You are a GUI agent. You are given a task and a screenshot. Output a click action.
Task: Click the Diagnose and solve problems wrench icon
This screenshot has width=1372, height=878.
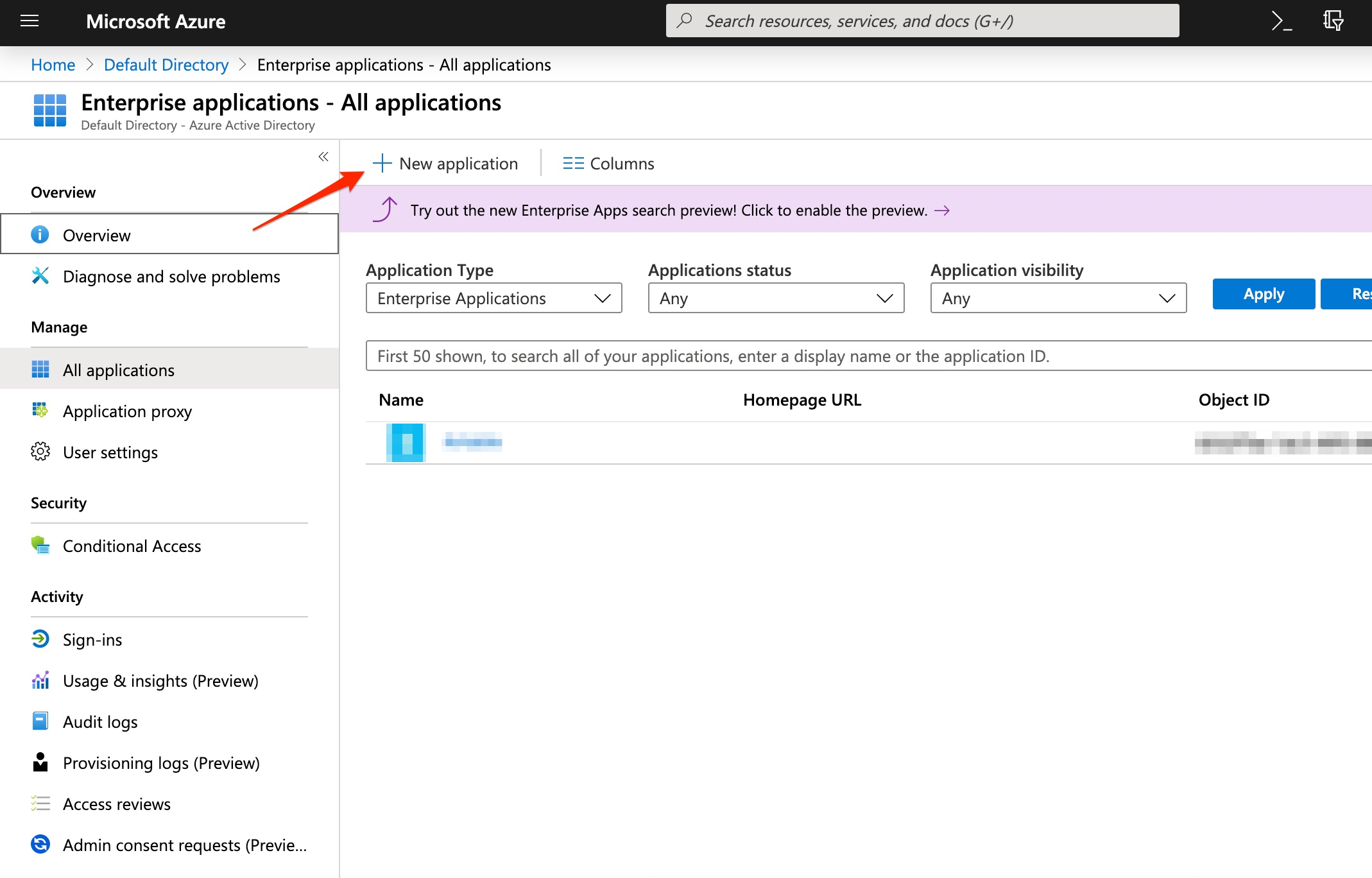(x=40, y=276)
